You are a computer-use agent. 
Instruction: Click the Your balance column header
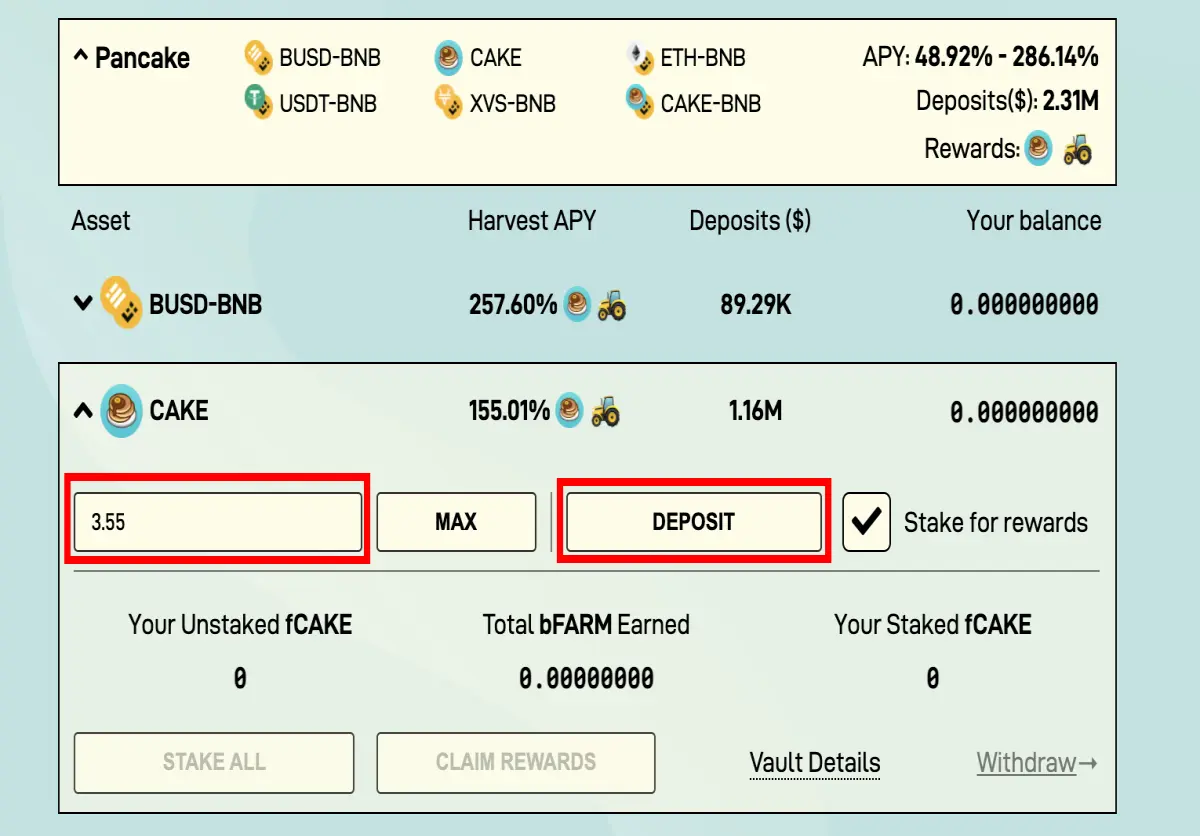[x=1034, y=221]
